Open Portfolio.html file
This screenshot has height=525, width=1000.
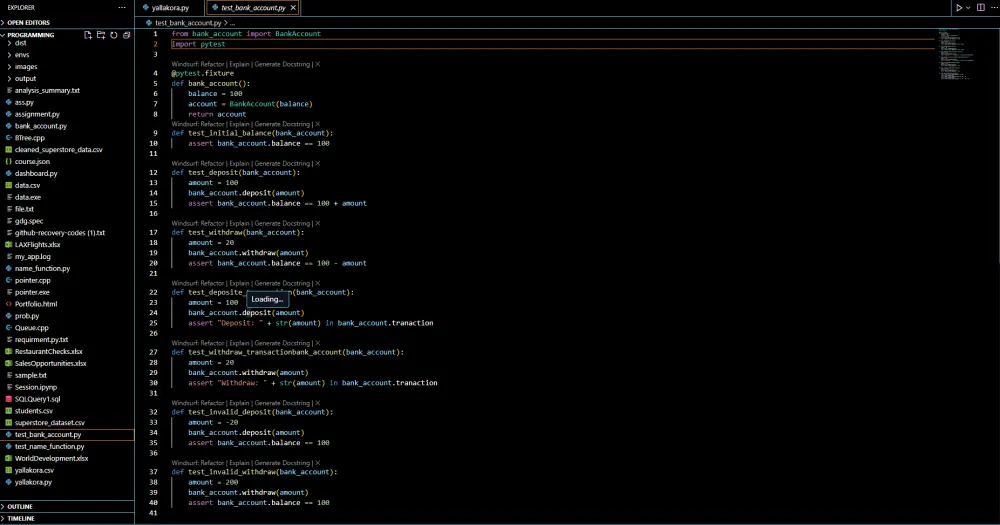tap(36, 304)
